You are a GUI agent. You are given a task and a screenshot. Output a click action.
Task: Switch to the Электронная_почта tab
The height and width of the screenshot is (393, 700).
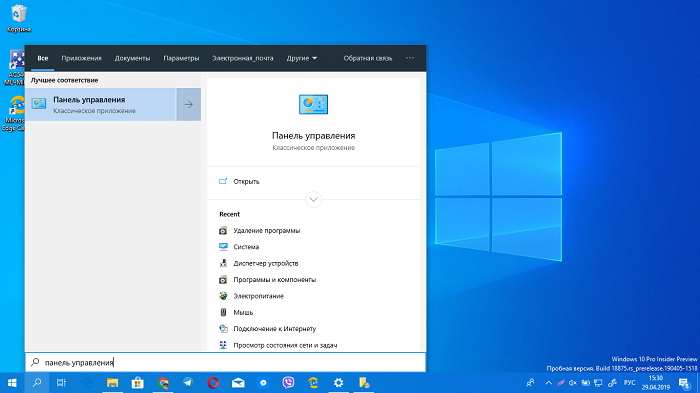coord(242,58)
